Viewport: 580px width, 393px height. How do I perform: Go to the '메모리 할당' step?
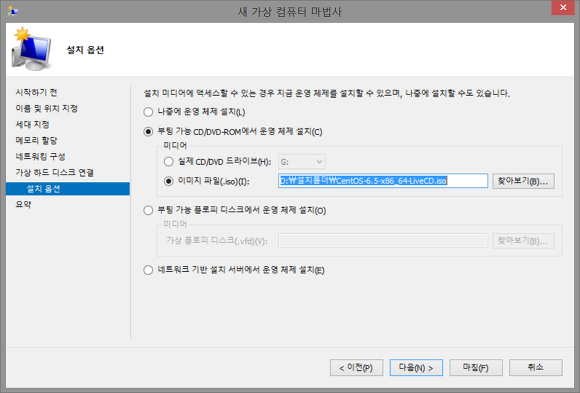pyautogui.click(x=36, y=140)
